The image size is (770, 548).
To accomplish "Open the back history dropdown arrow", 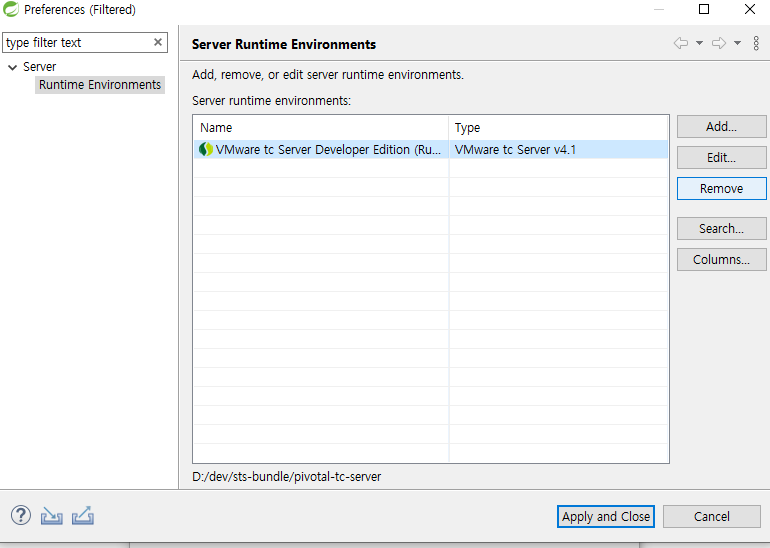I will [699, 43].
